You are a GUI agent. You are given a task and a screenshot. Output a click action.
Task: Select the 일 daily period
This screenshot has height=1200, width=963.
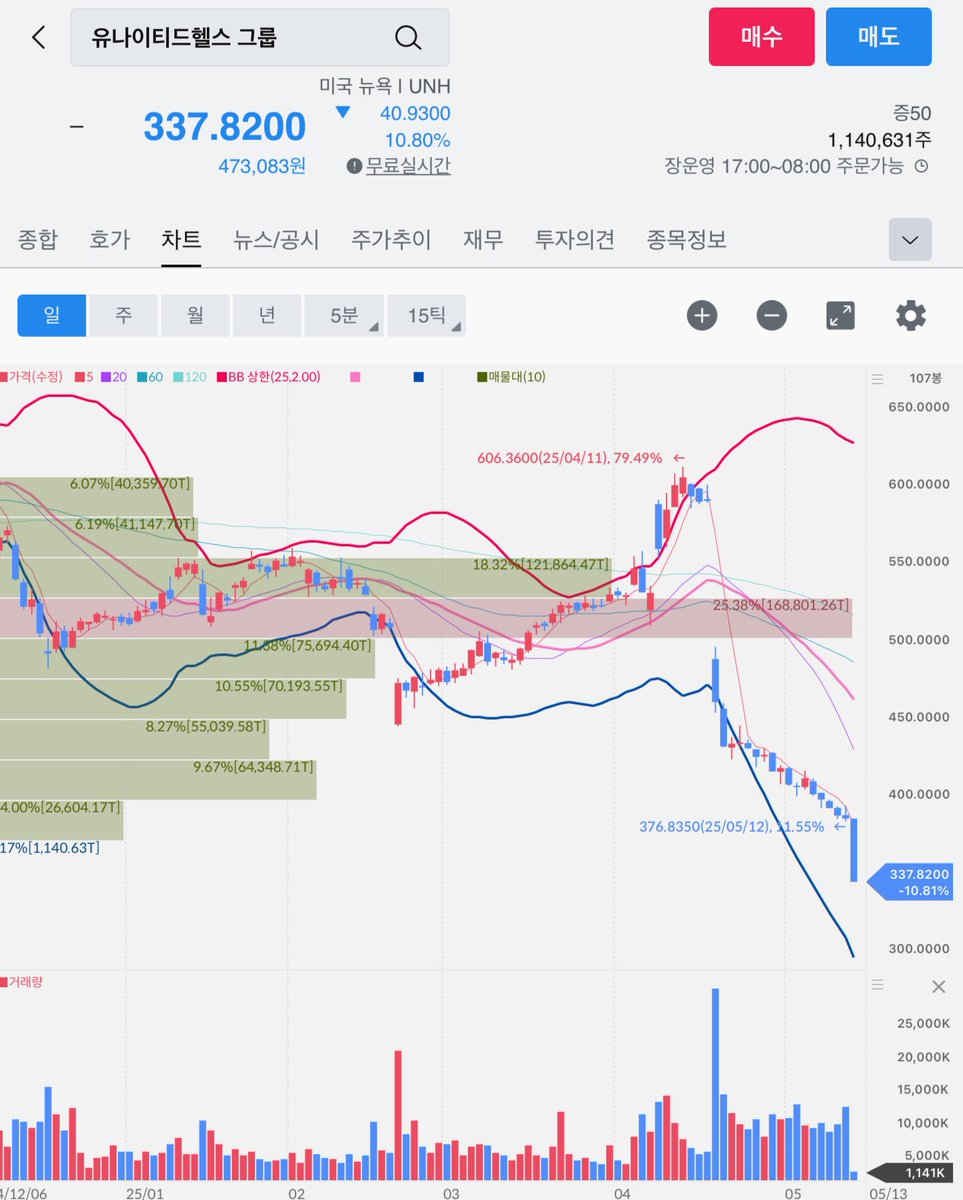pos(52,316)
